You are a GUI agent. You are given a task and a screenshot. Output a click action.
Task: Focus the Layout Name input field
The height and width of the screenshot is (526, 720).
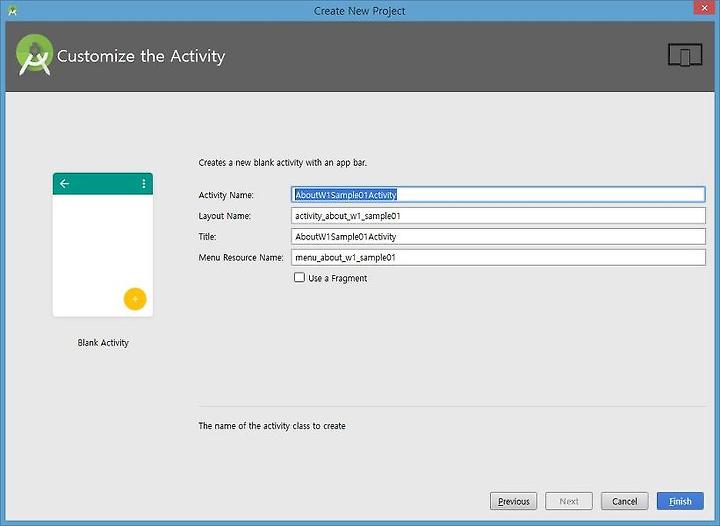click(x=498, y=215)
